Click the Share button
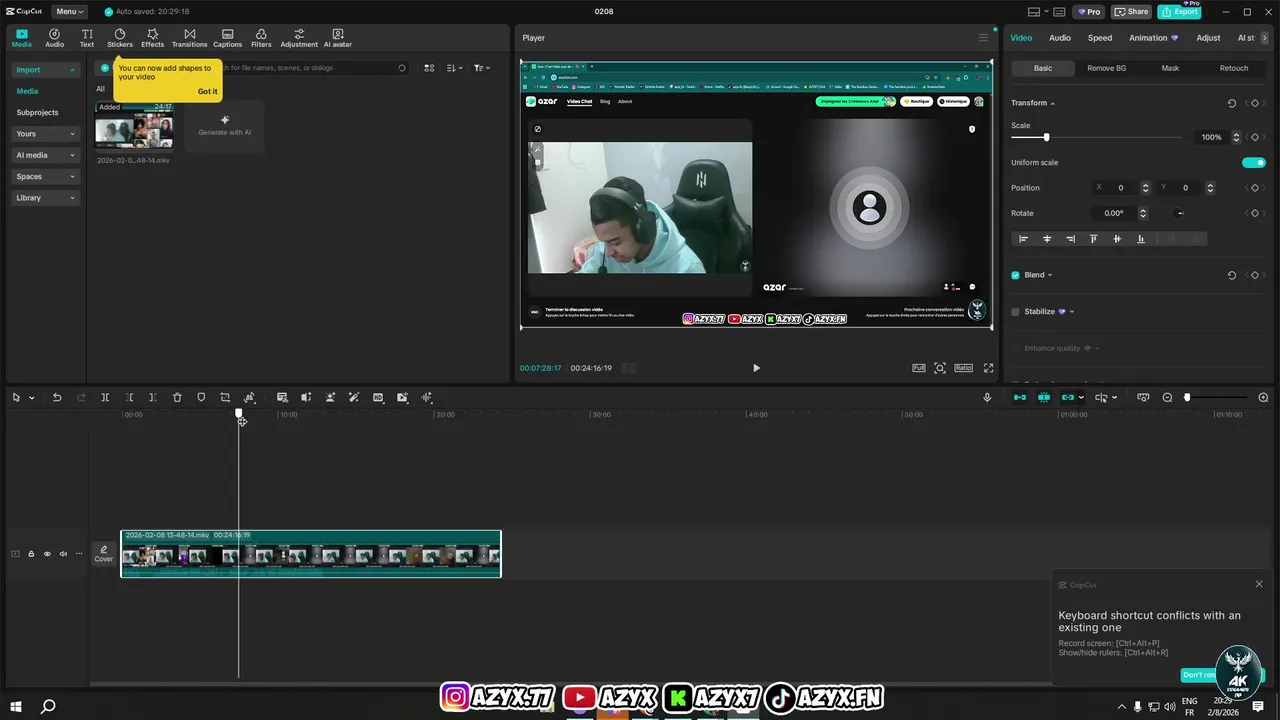The height and width of the screenshot is (720, 1280). pos(1132,12)
